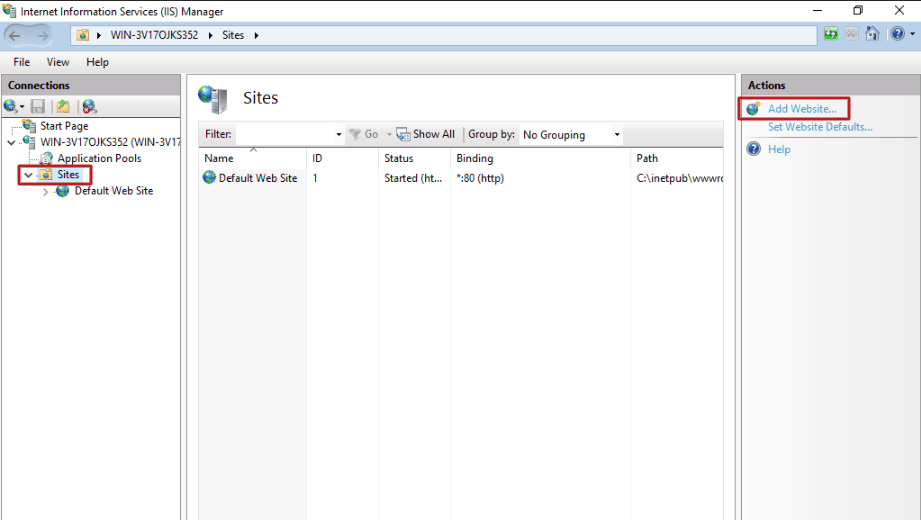Sort by the Status column header

point(415,158)
